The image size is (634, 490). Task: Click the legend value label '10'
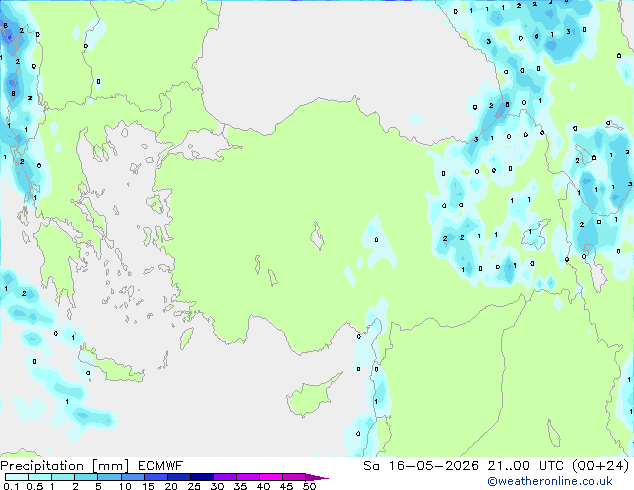[125, 486]
